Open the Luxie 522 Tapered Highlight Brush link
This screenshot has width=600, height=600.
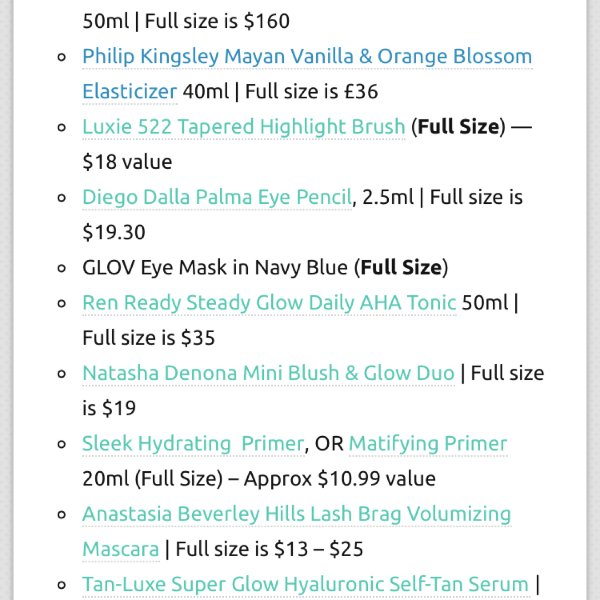[243, 127]
